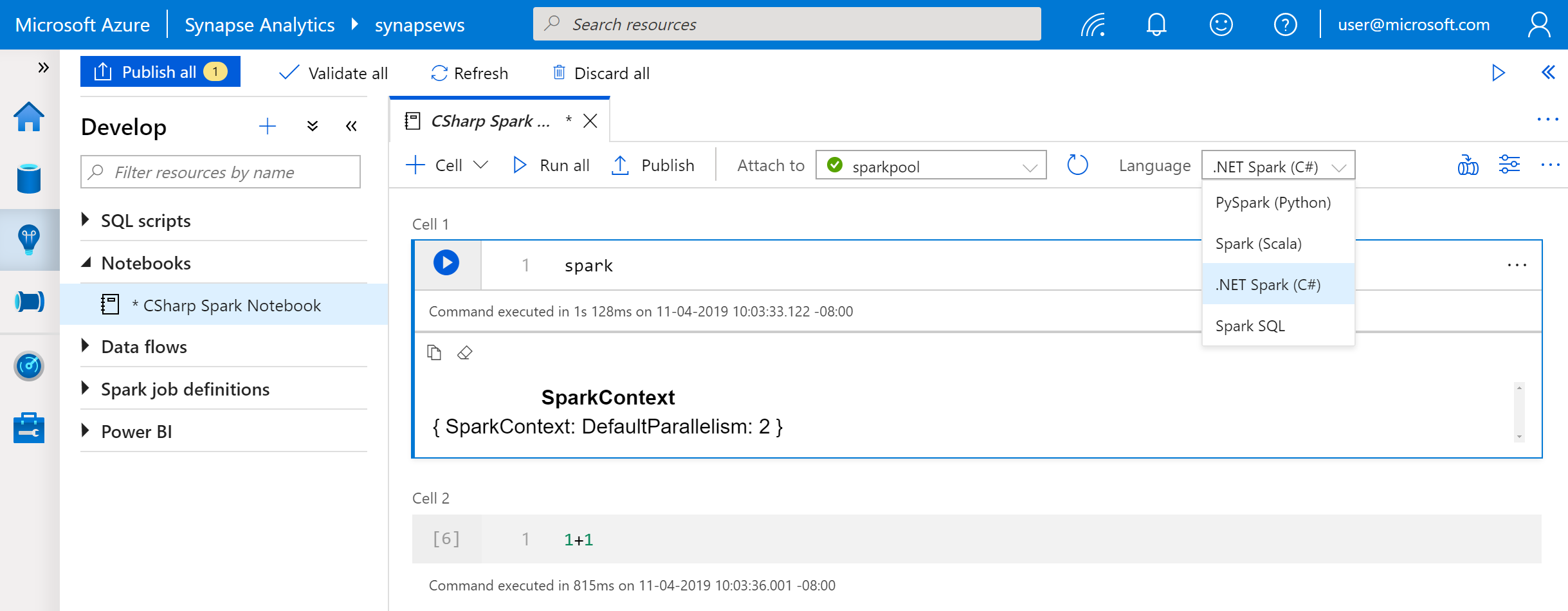Image resolution: width=1568 pixels, height=611 pixels.
Task: Click the spark code line in Cell 1
Action: pos(588,265)
